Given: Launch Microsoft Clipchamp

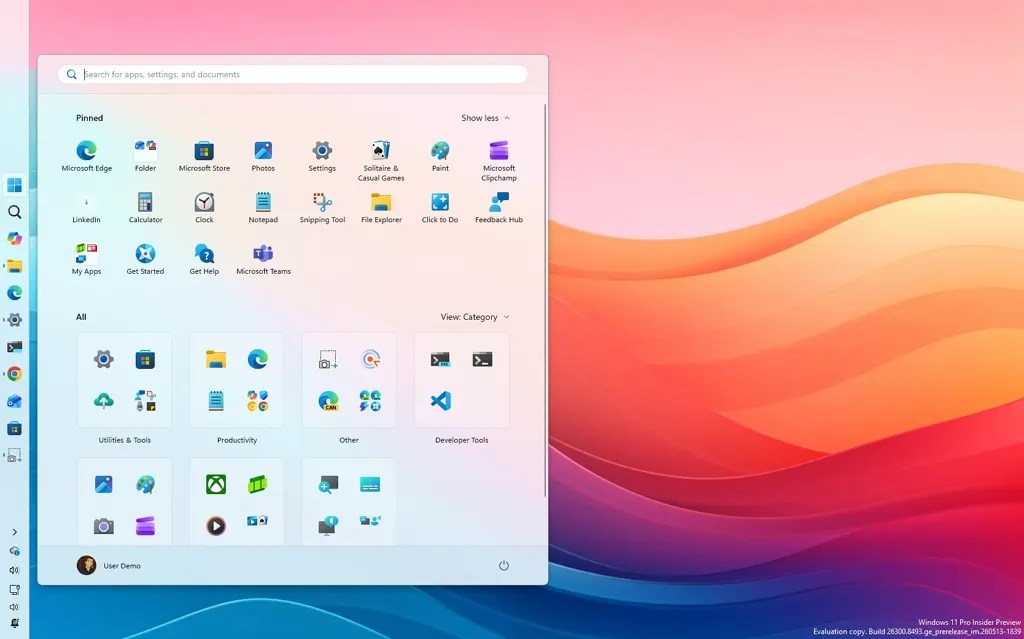Looking at the screenshot, I should pos(499,161).
